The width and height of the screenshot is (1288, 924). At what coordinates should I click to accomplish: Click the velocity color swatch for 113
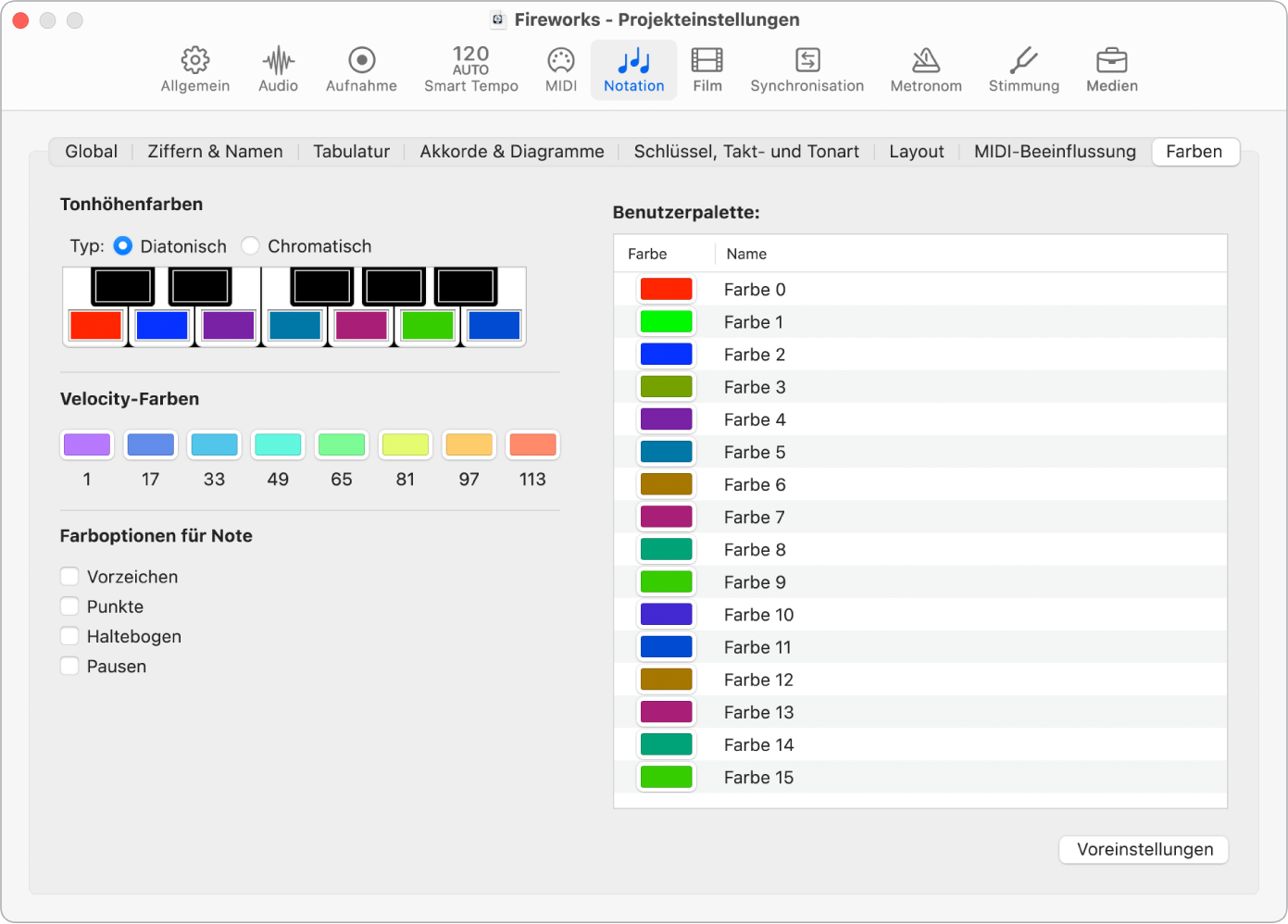point(532,445)
